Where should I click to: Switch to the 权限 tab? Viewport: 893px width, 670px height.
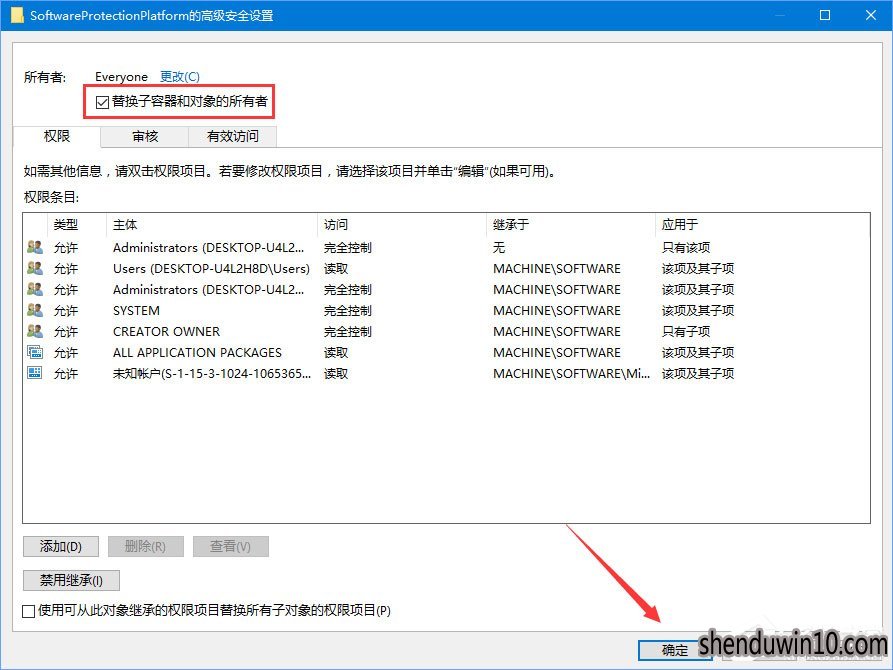[x=56, y=136]
